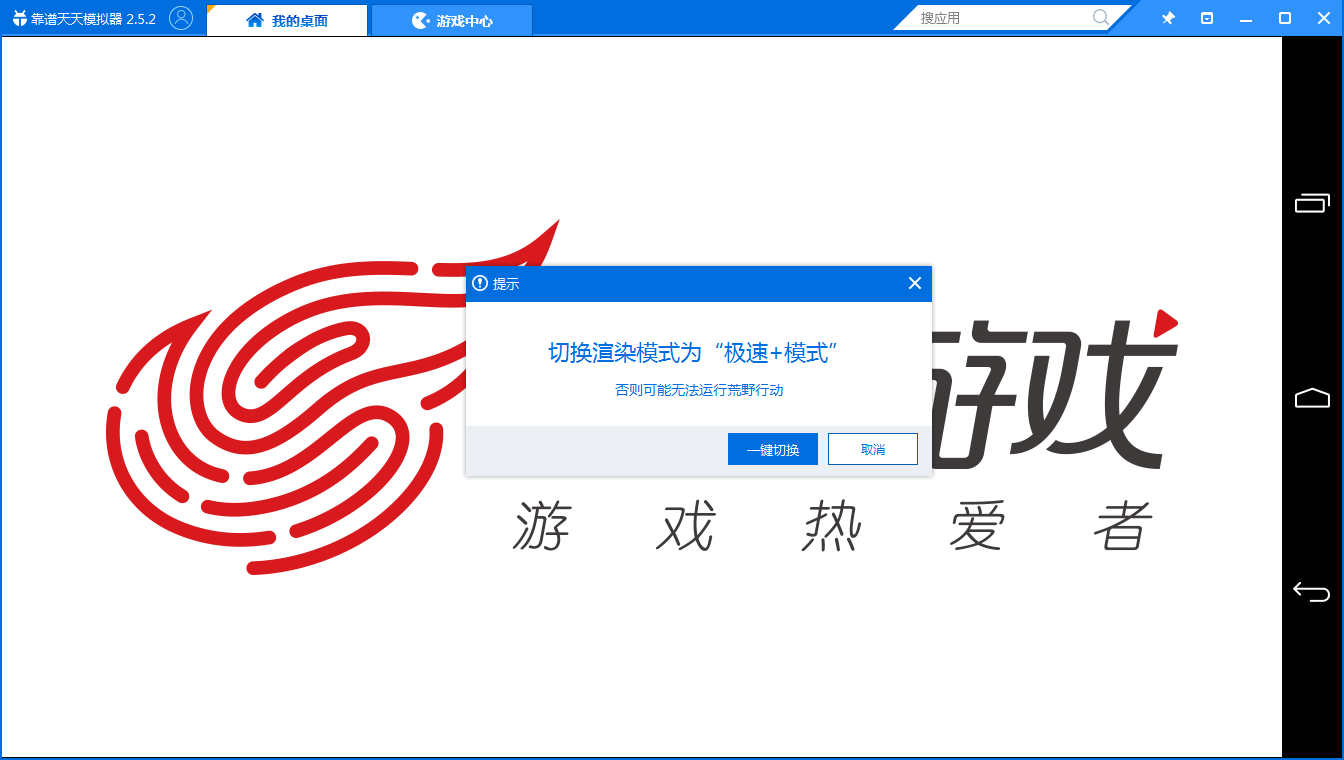Viewport: 1344px width, 760px height.
Task: Open the title bar dropdown menu icon
Action: coord(1207,18)
